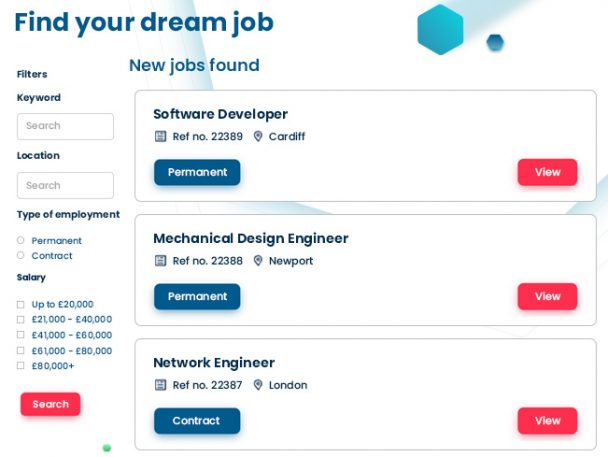The height and width of the screenshot is (457, 608).
Task: Select the Permanent employment radio button
Action: click(21, 240)
